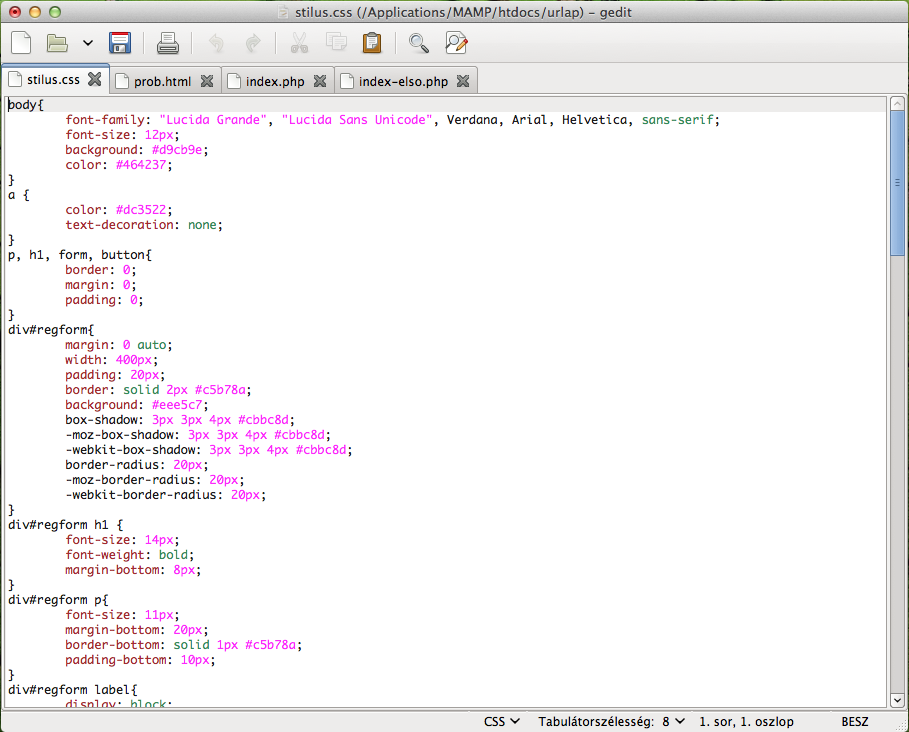
Task: Print the document using the printer icon
Action: (168, 43)
